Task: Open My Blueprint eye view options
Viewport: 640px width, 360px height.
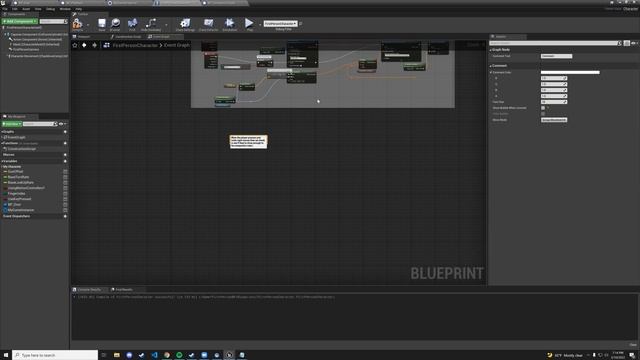Action: click(62, 124)
